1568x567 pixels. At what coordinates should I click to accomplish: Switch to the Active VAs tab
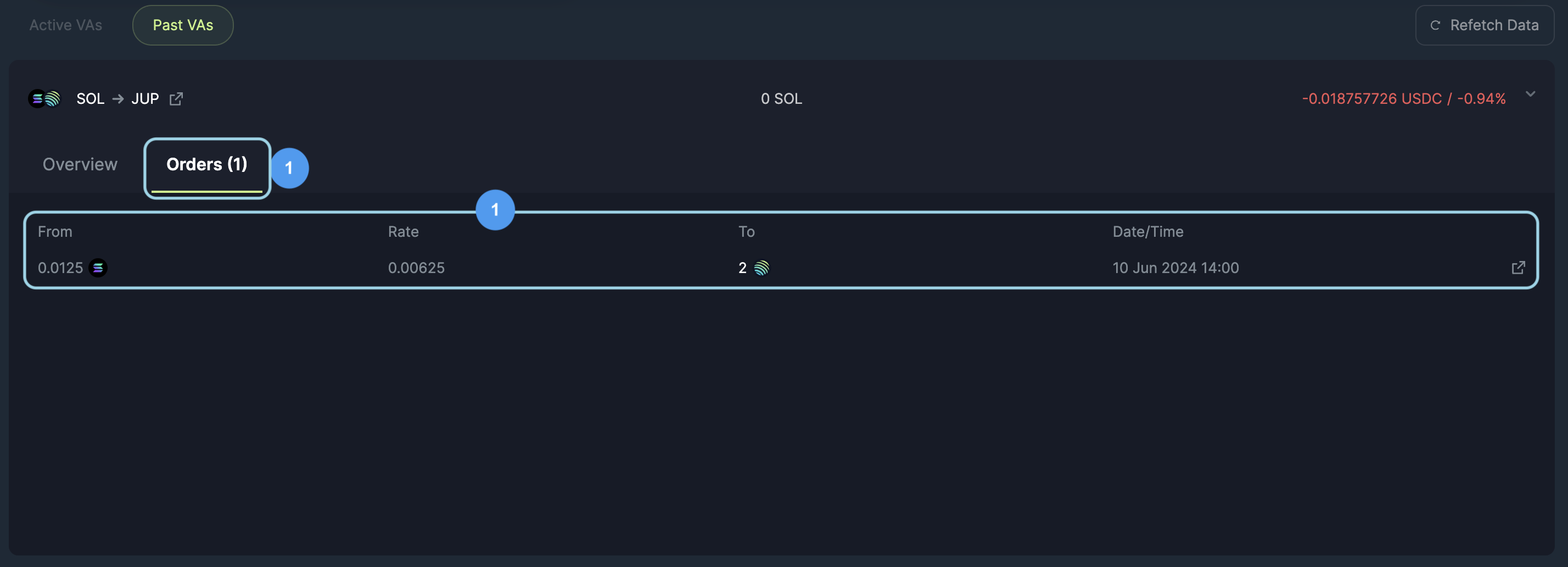click(66, 26)
